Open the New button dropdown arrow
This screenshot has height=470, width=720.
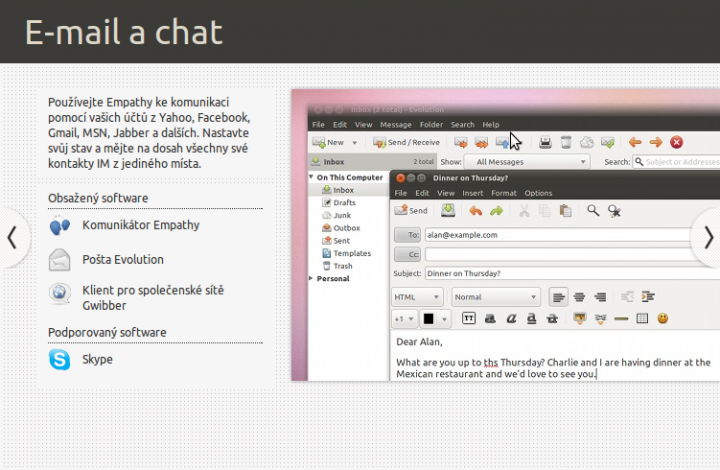[x=354, y=143]
